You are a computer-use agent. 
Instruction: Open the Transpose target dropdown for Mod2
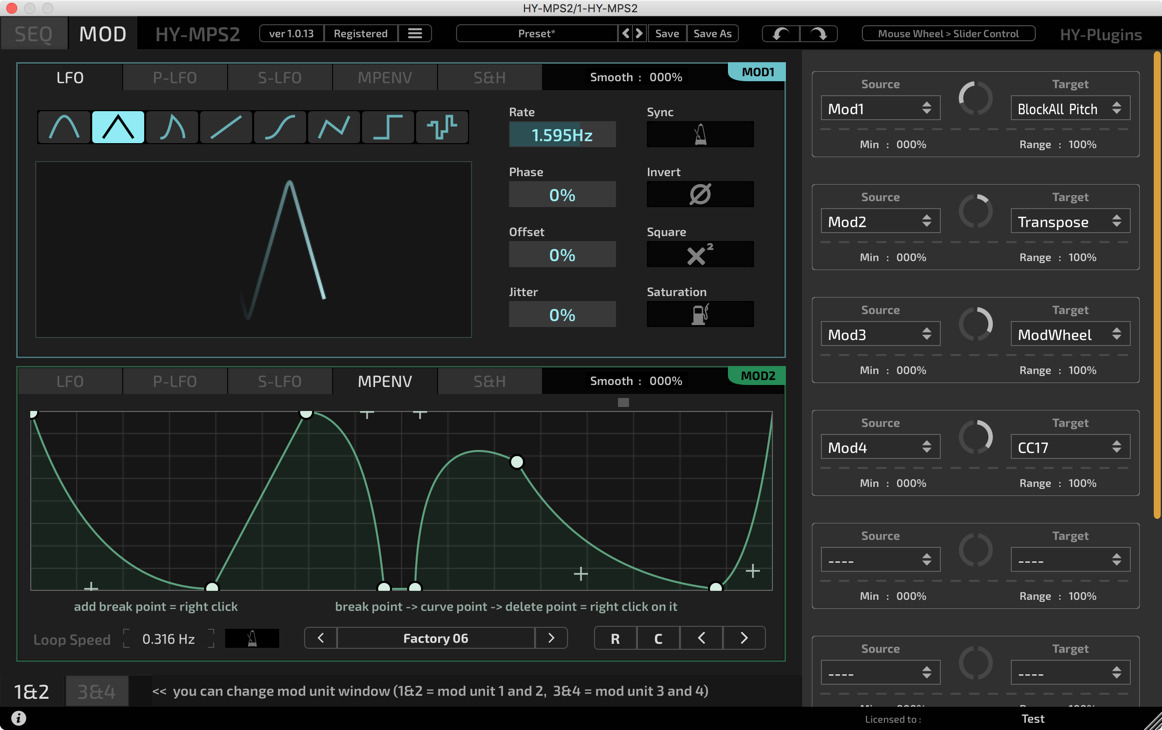pos(1070,221)
